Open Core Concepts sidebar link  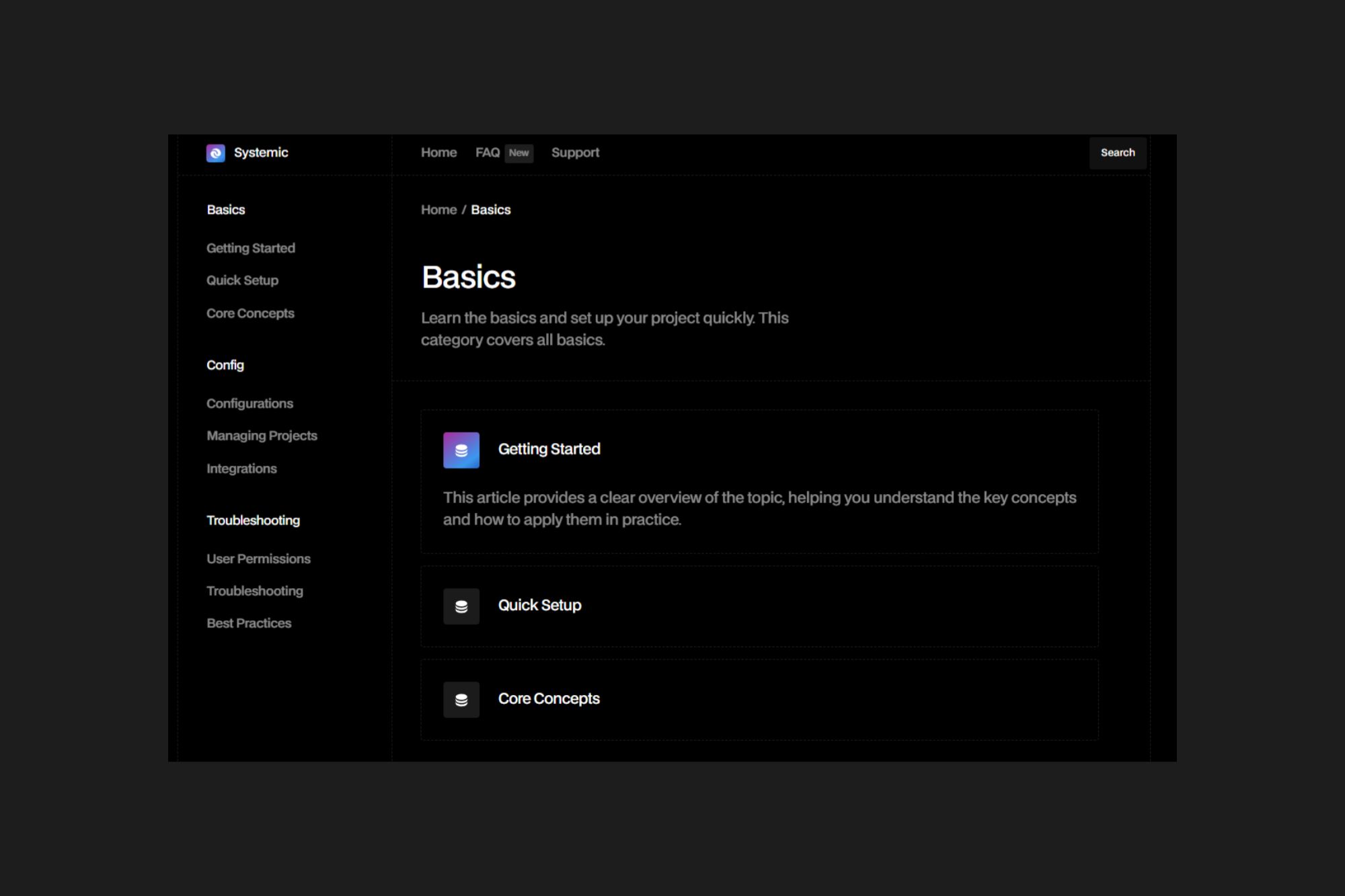[250, 313]
